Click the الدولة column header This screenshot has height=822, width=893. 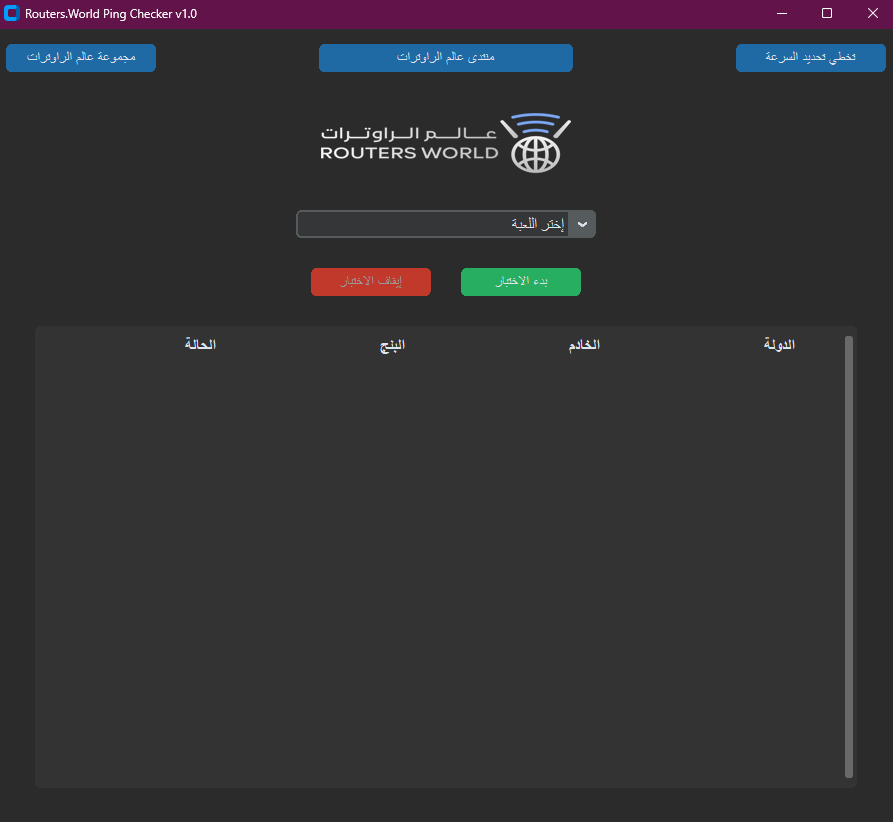779,344
